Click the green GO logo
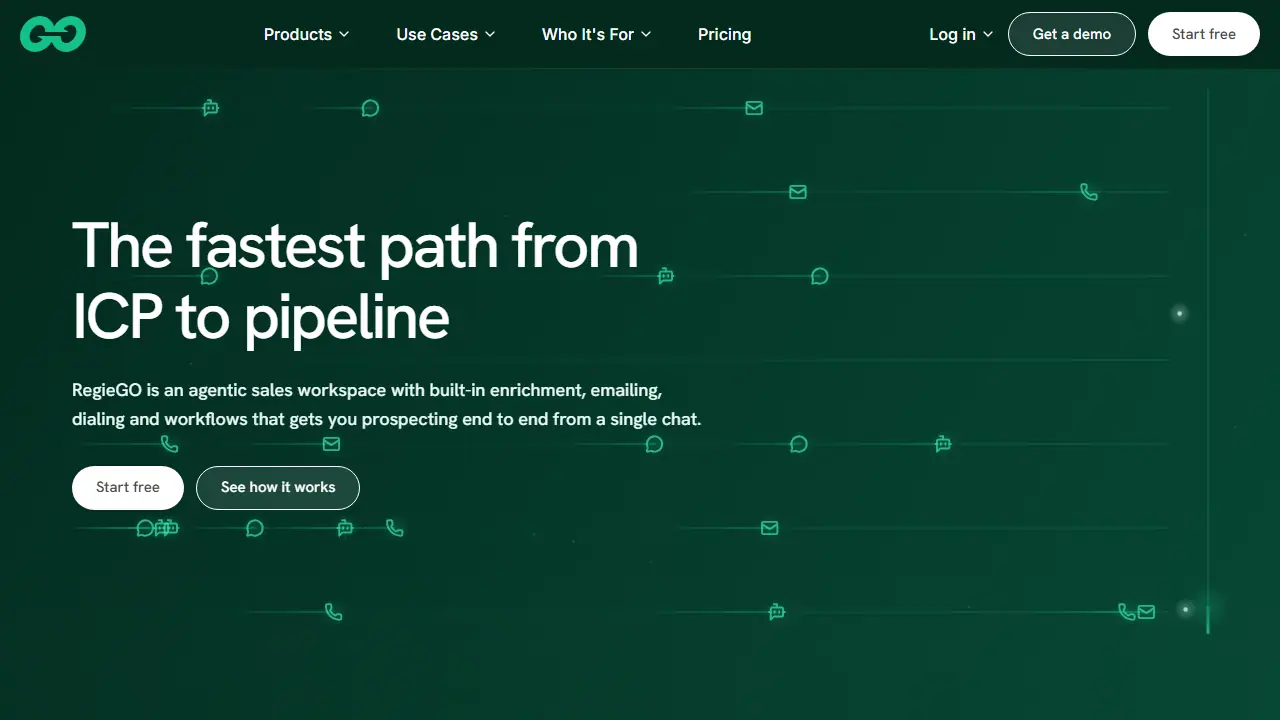 point(53,34)
